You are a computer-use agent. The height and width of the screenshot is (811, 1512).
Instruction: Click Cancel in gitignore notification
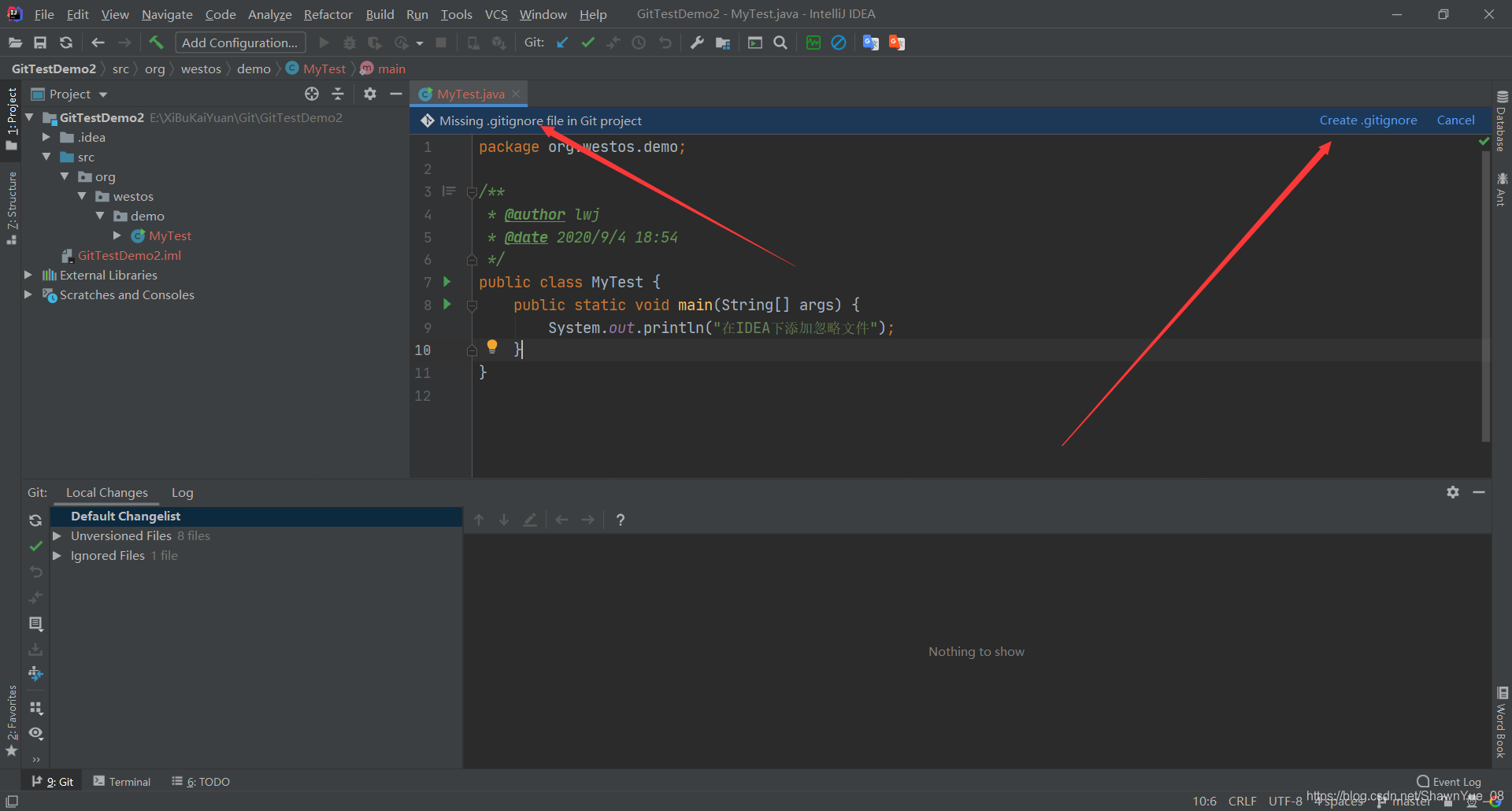[1455, 120]
